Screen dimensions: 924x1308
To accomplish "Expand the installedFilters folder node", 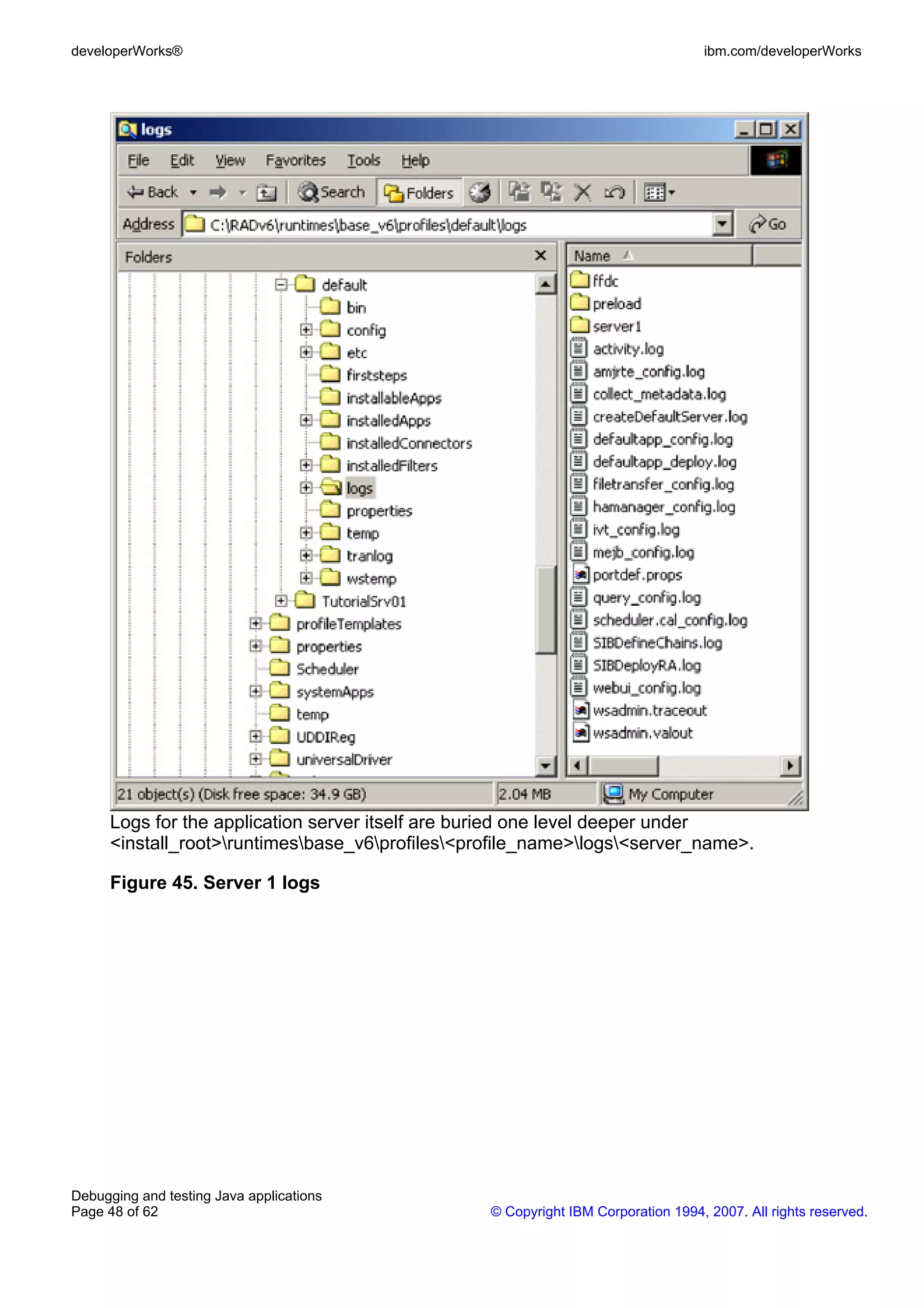I will [306, 465].
